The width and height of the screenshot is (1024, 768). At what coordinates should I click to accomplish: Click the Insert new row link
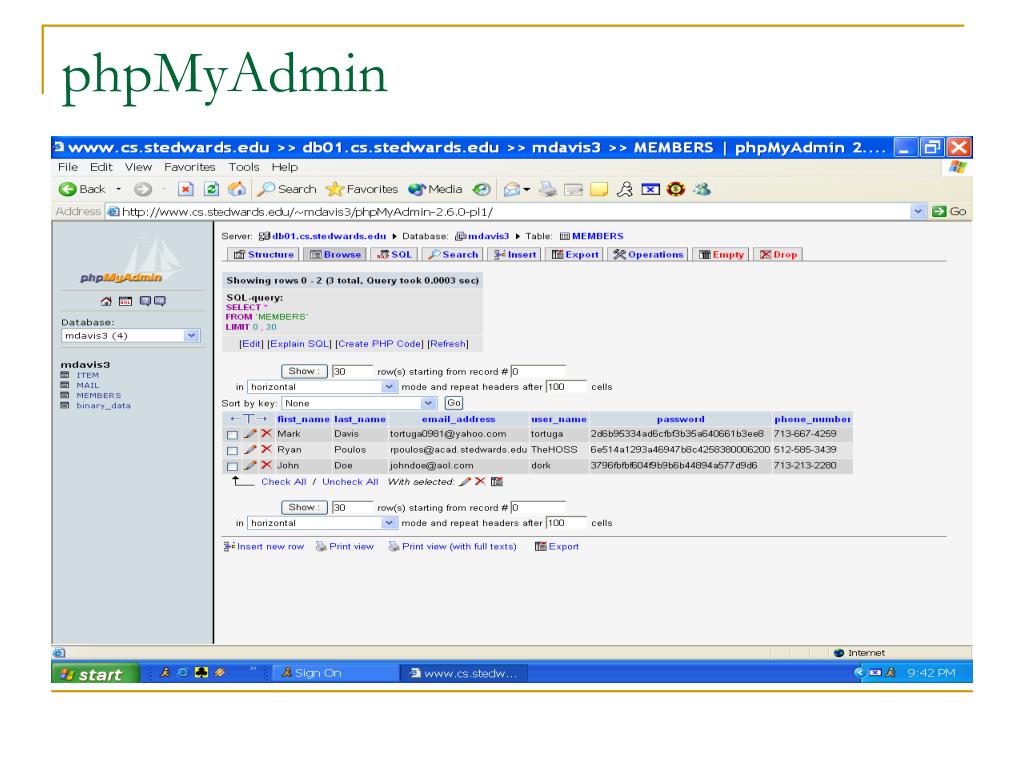pos(264,547)
